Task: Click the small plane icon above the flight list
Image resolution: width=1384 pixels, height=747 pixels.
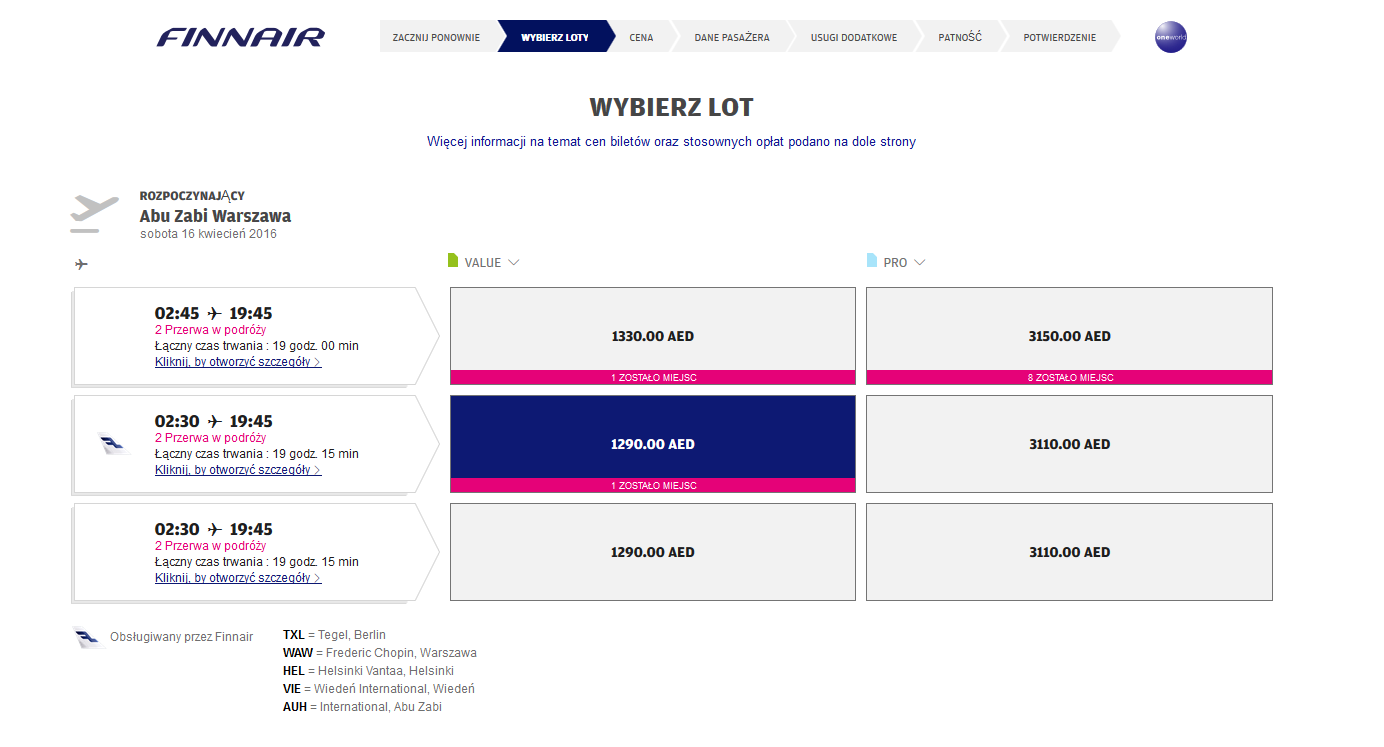Action: point(81,264)
